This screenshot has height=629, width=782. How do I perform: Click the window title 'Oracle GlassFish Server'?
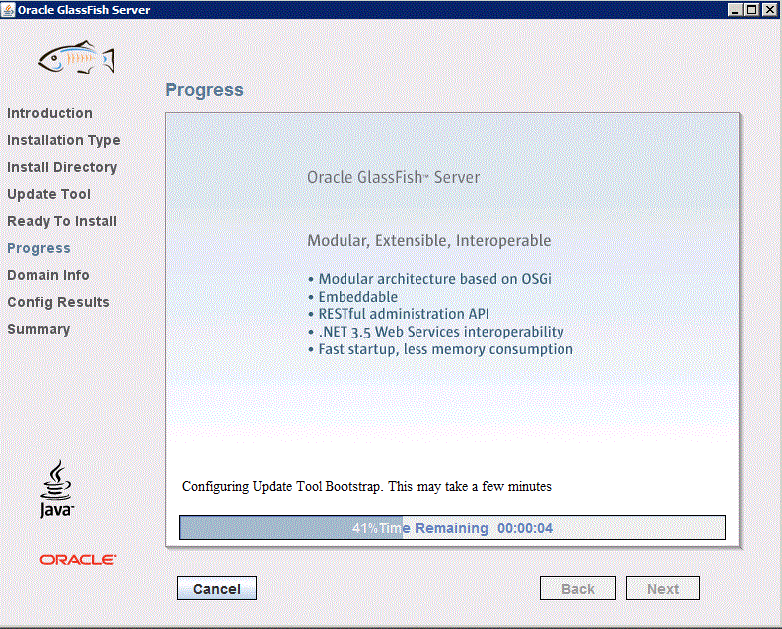84,10
